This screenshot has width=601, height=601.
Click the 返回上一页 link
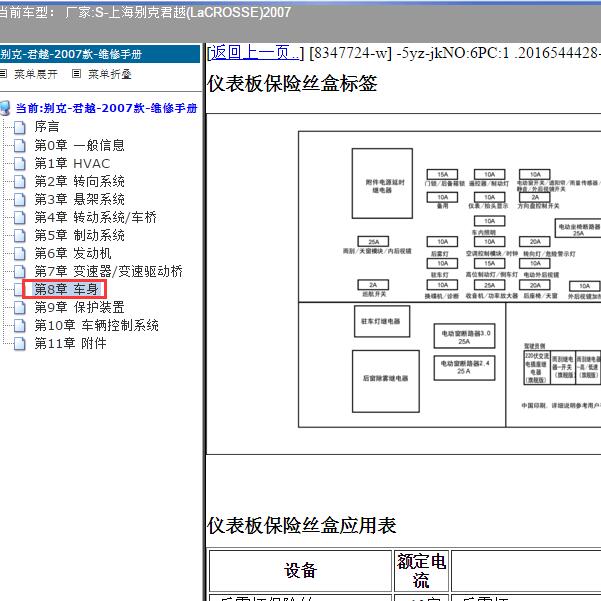coord(255,53)
